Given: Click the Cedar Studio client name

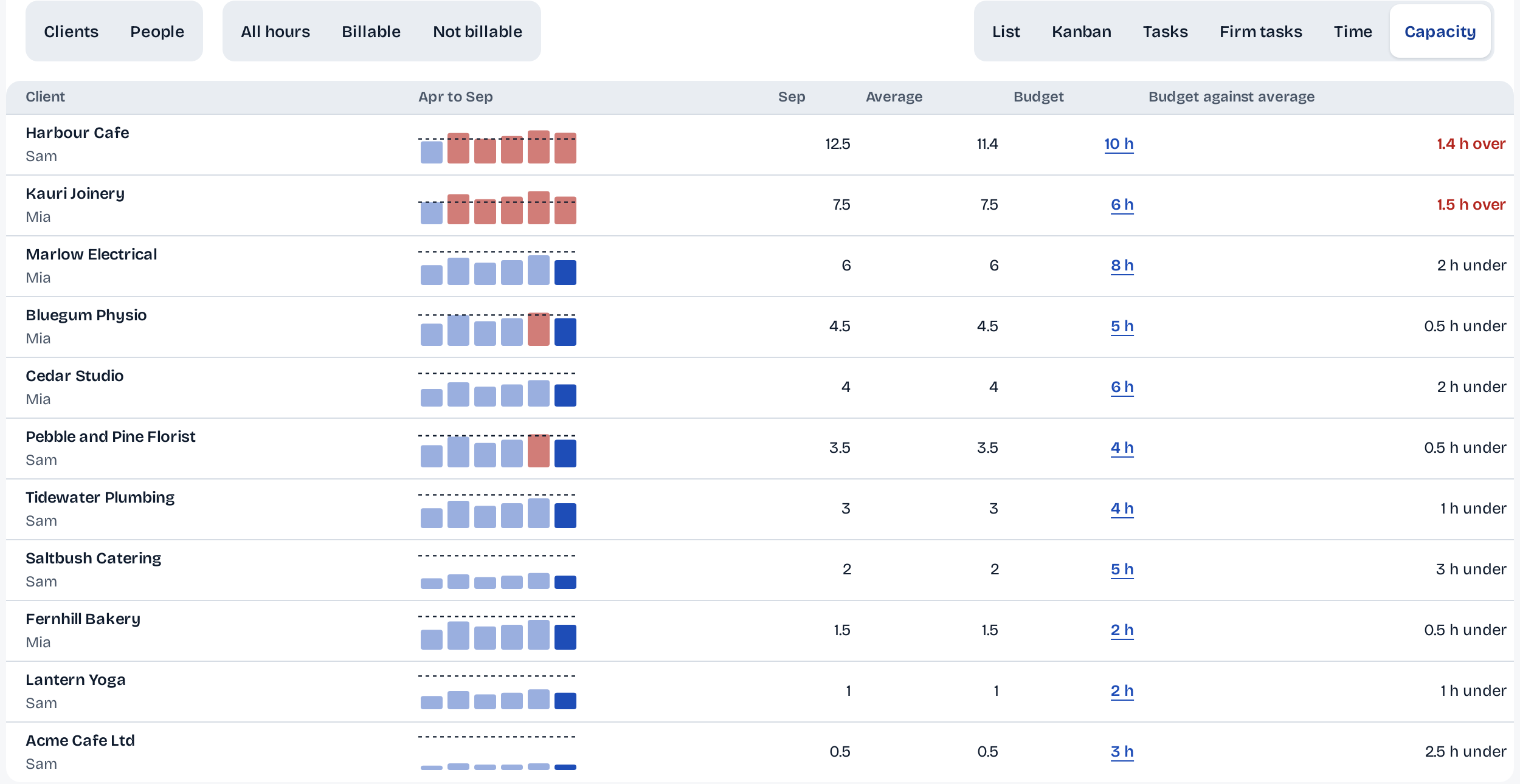Looking at the screenshot, I should click(x=74, y=376).
